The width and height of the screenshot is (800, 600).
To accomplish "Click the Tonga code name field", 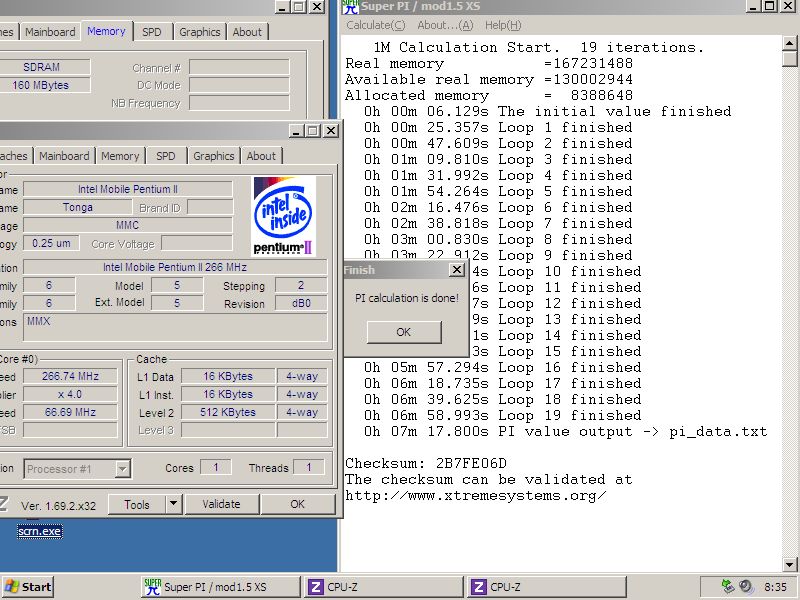I will point(78,207).
